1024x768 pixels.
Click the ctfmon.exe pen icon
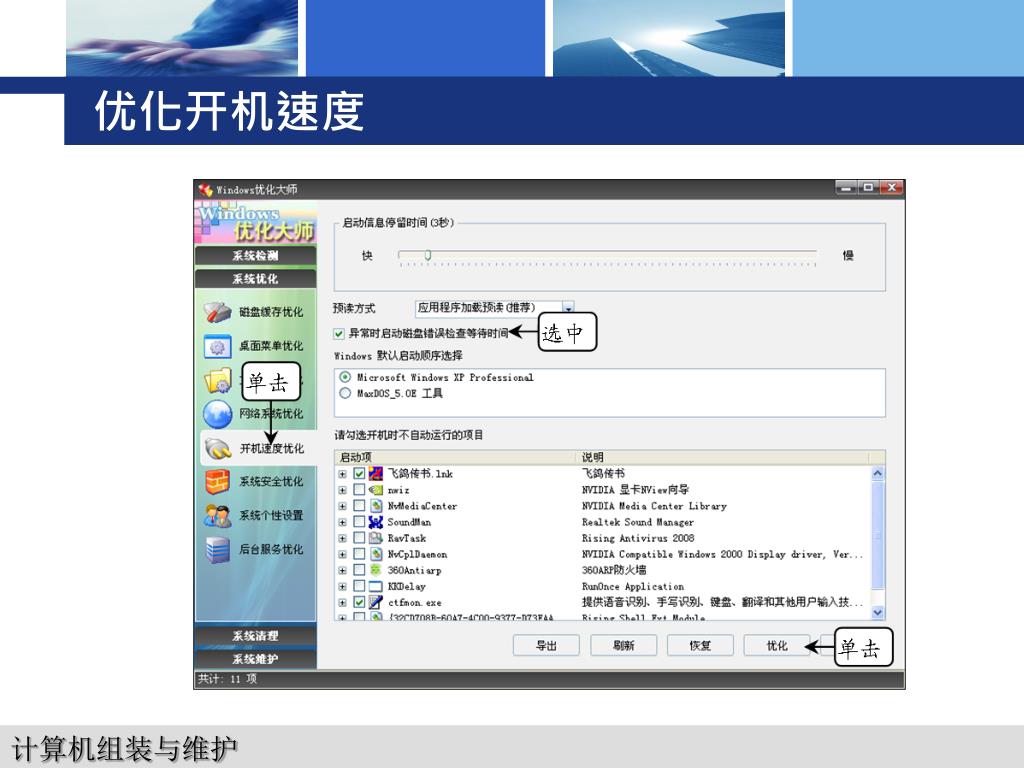coord(376,602)
